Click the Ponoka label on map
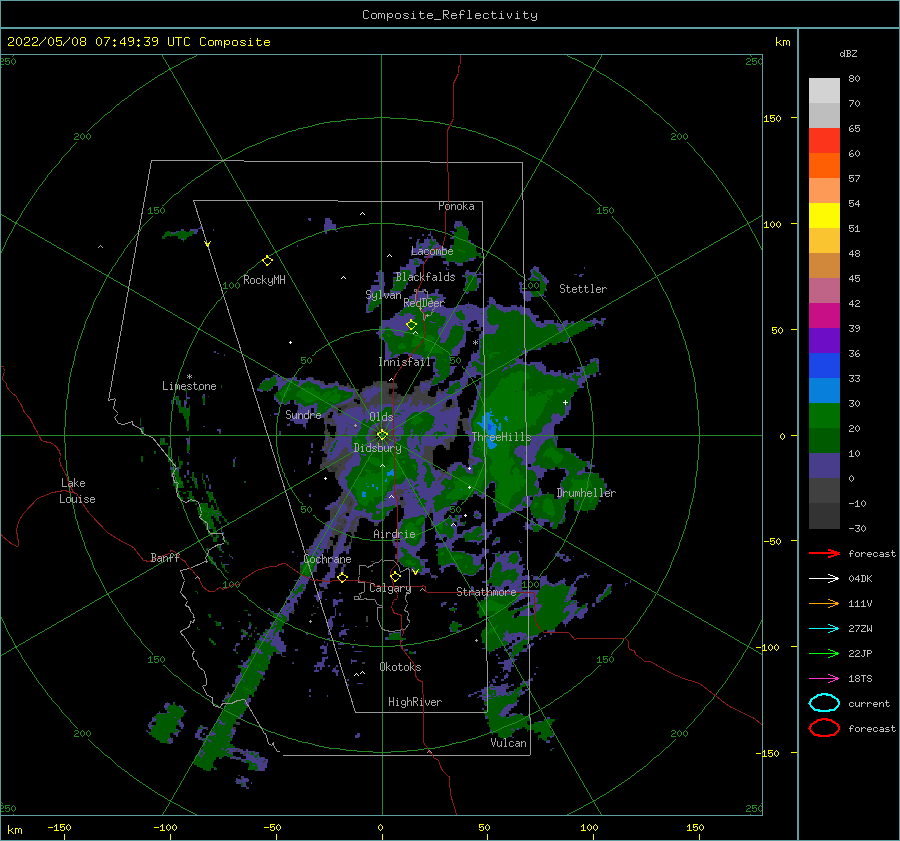The height and width of the screenshot is (841, 900). (x=456, y=206)
